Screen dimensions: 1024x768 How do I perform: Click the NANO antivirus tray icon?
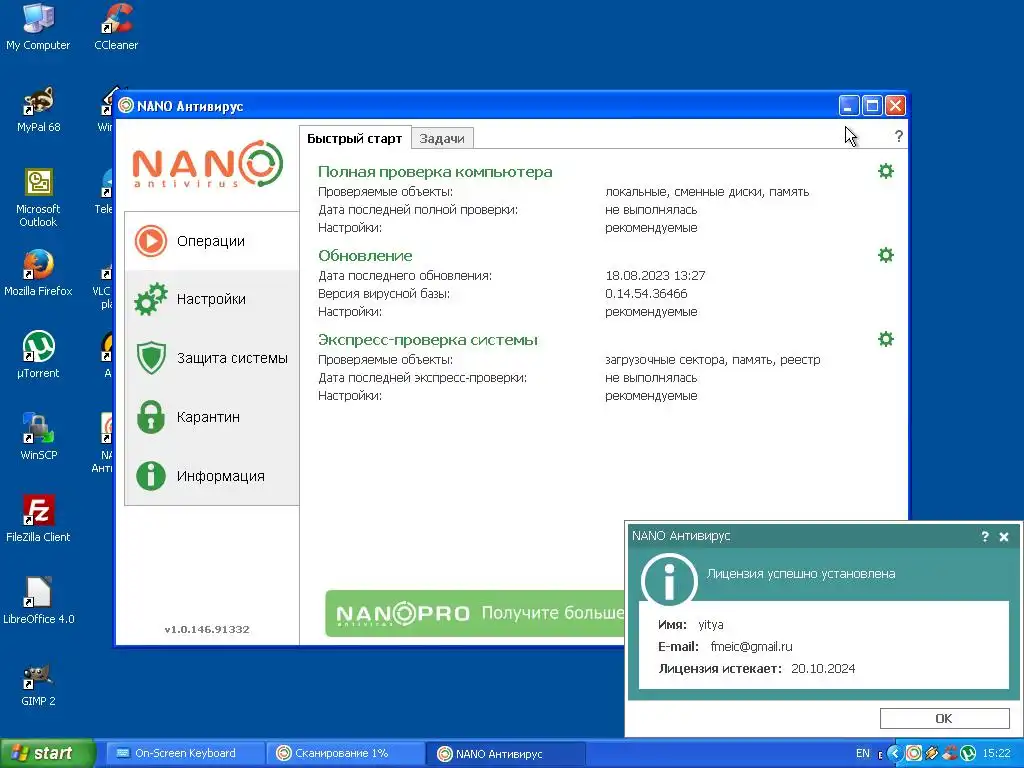tap(914, 754)
